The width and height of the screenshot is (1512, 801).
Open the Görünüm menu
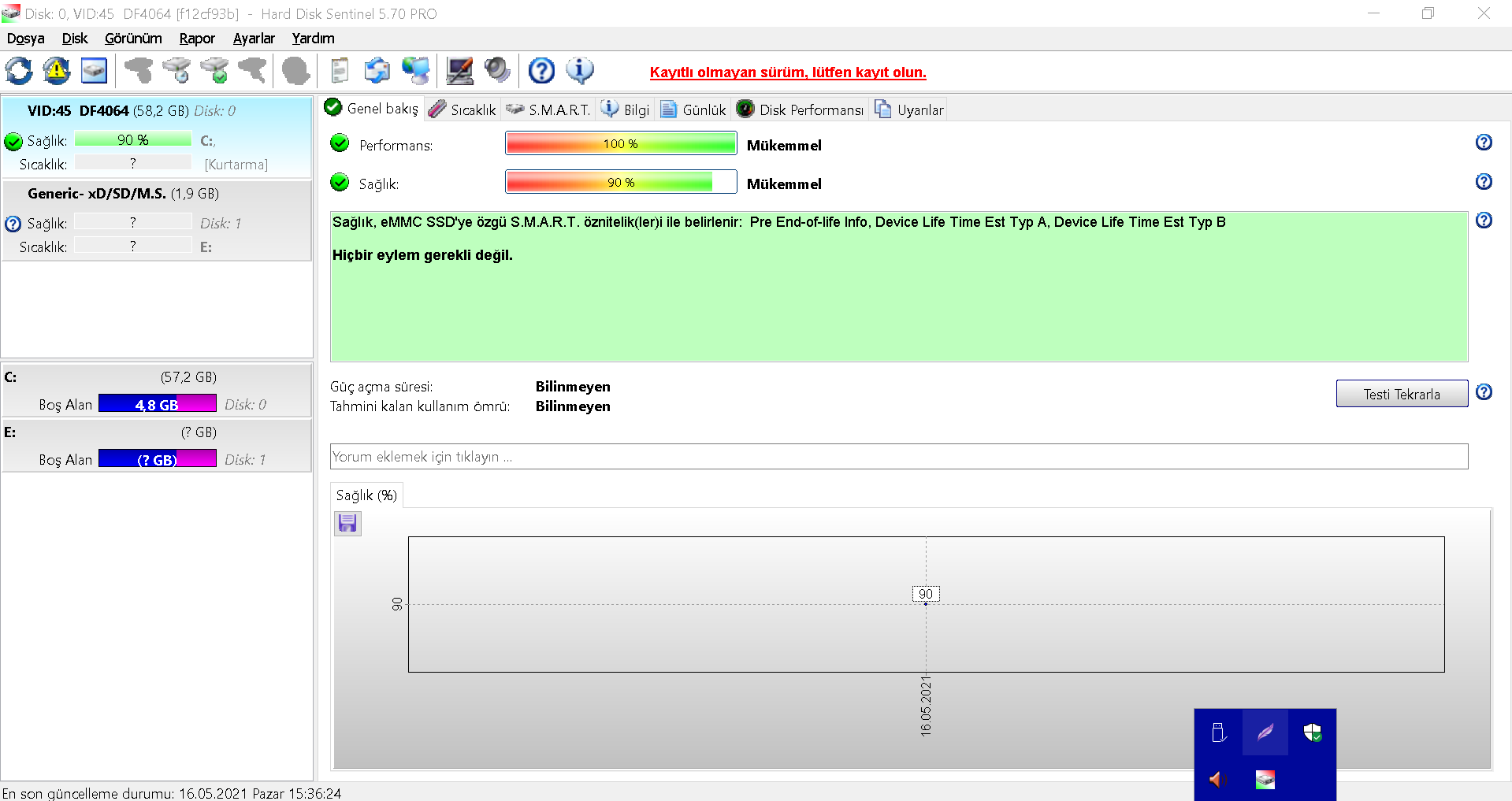coord(133,39)
